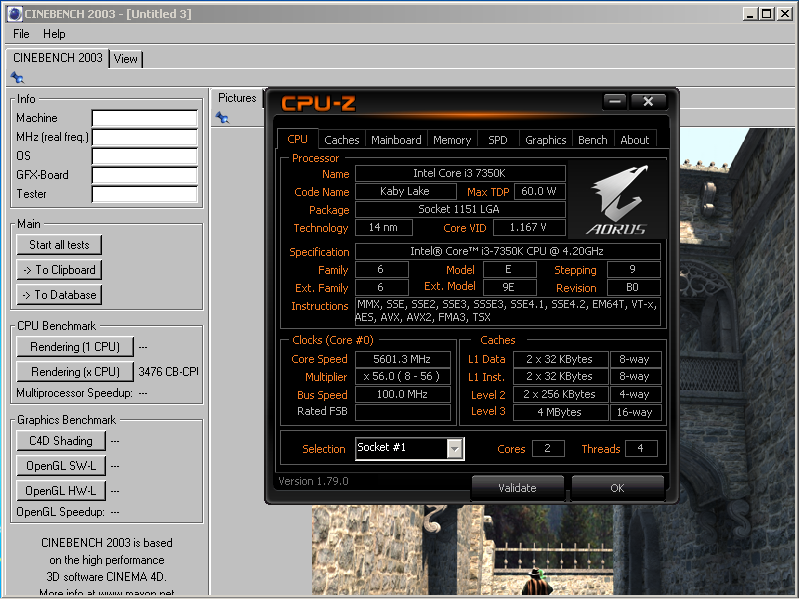The width and height of the screenshot is (799, 599).
Task: Minimize the CINEBENCH 2003 window
Action: click(750, 14)
